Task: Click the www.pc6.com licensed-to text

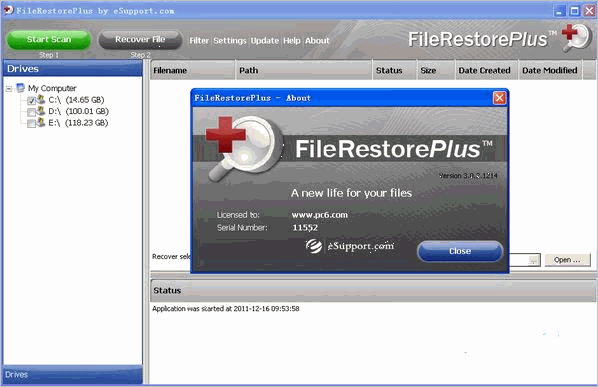Action: point(320,215)
